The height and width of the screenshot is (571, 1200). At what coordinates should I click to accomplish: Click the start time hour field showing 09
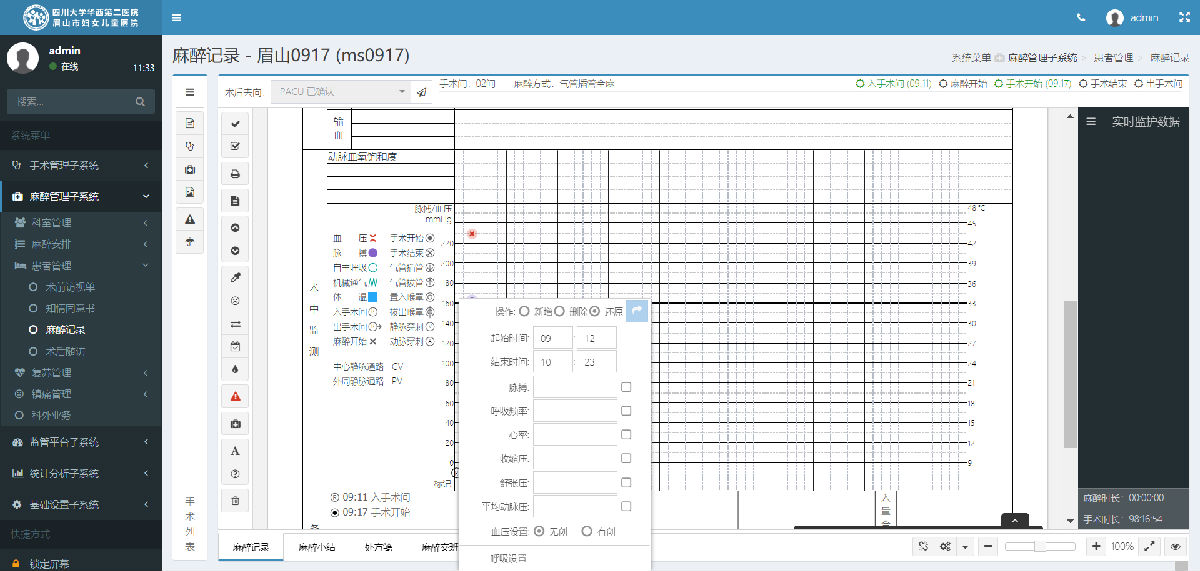click(554, 338)
